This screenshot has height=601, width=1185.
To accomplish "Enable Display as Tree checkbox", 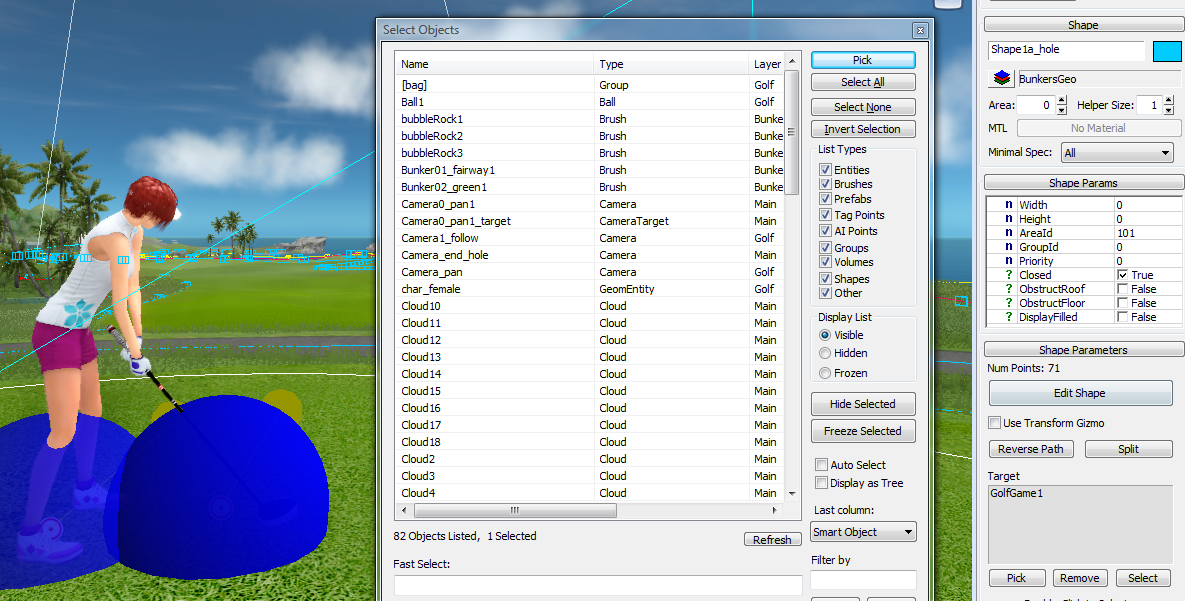I will (x=821, y=483).
